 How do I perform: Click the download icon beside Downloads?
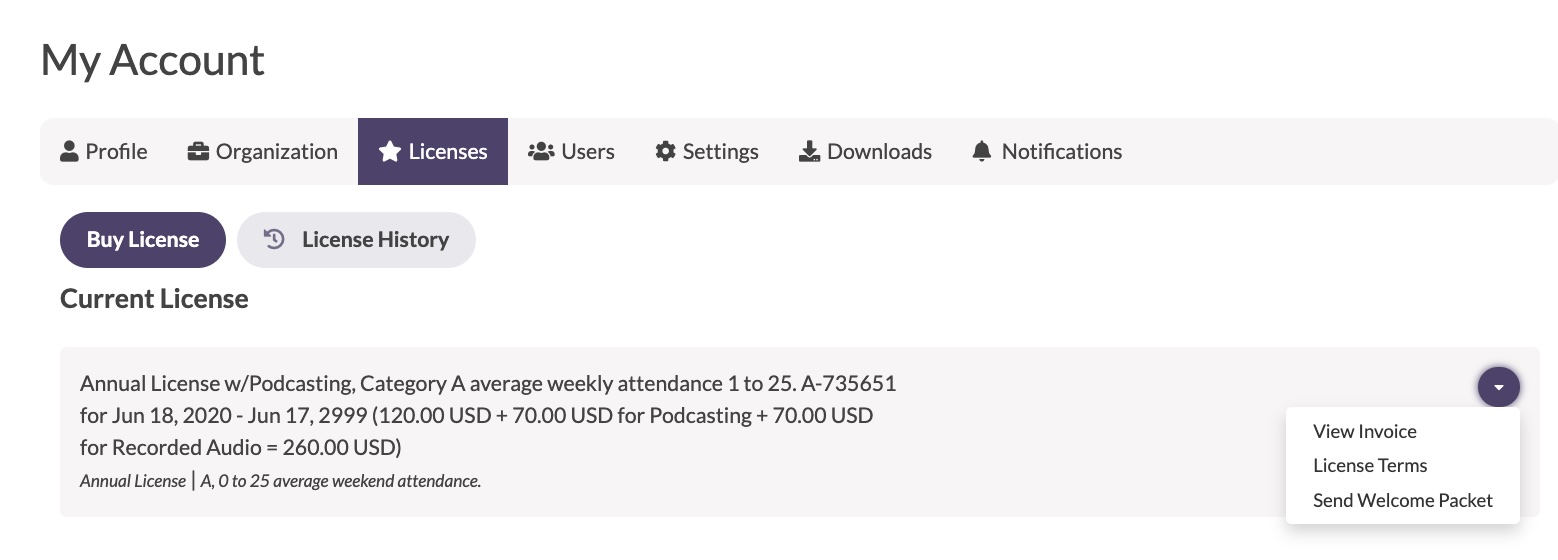pos(809,151)
